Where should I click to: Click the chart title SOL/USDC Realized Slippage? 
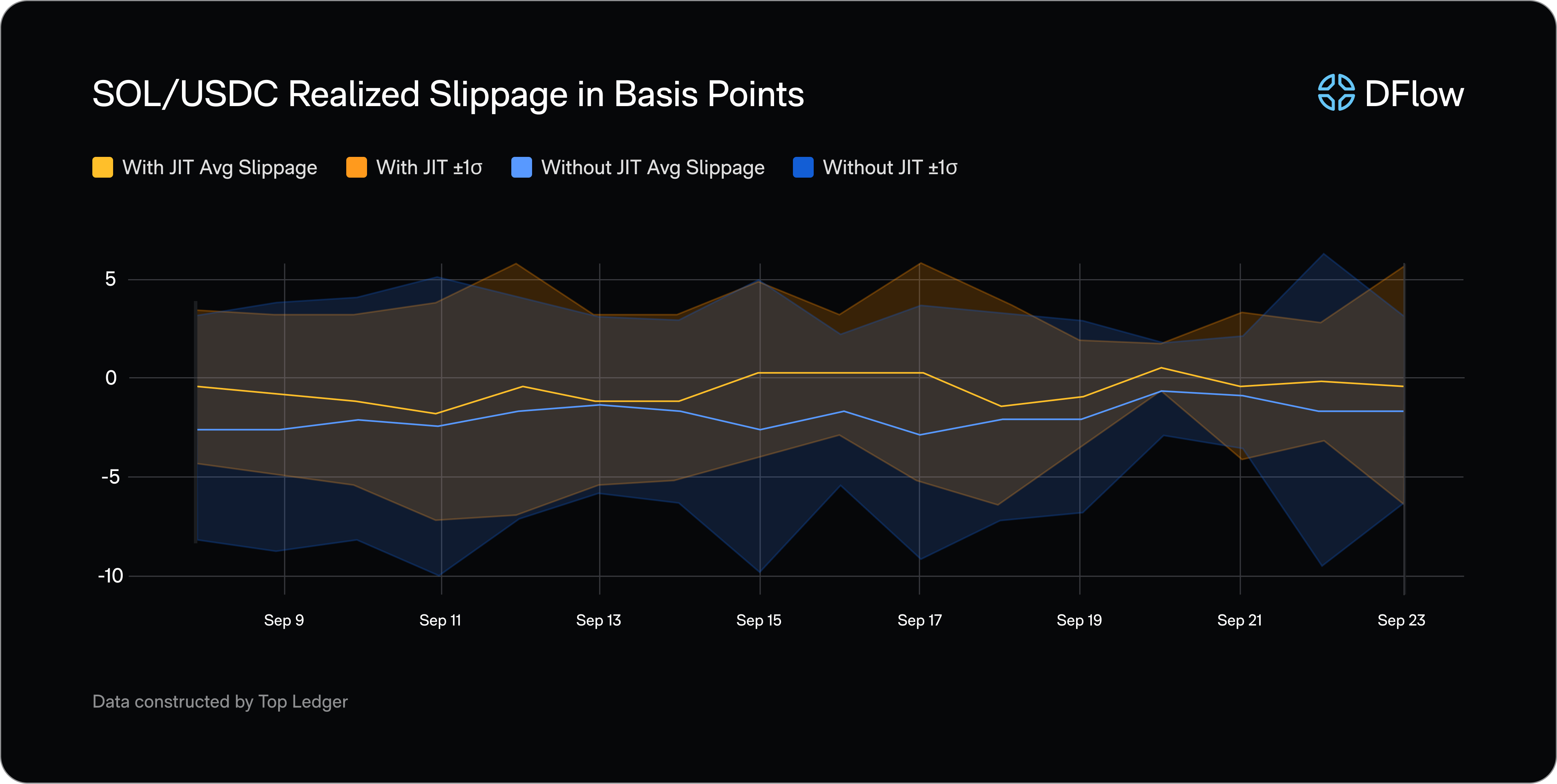point(448,94)
